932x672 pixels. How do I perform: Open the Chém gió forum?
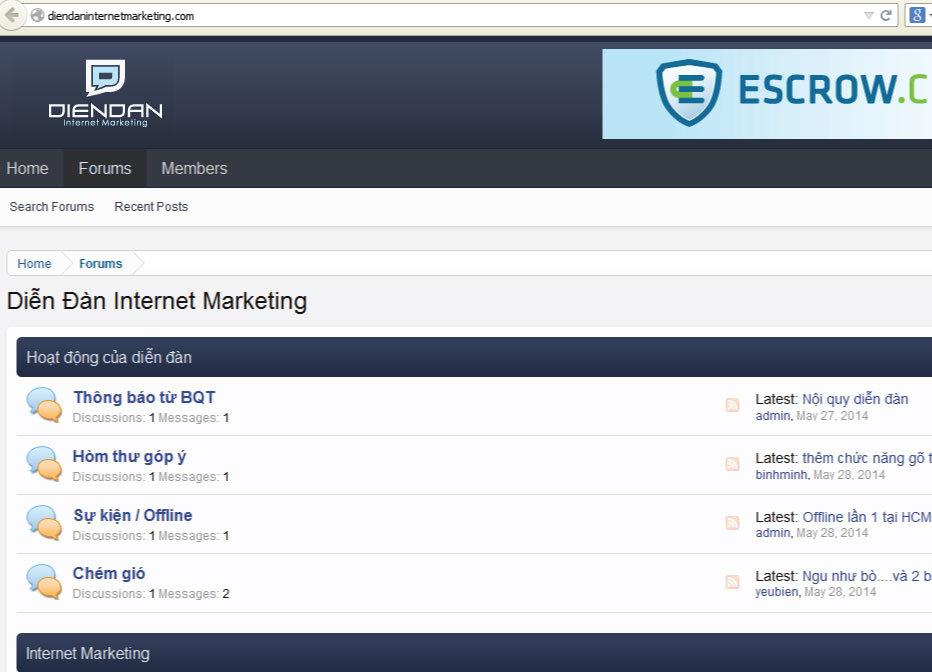[x=109, y=573]
